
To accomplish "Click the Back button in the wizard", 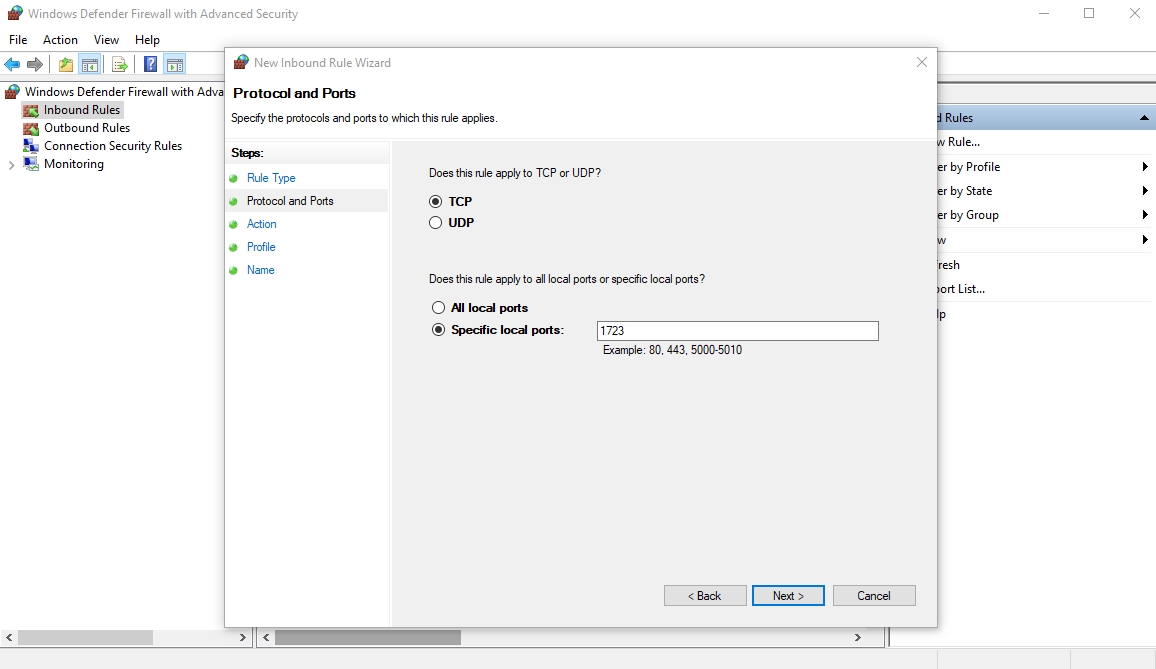I will coord(705,596).
